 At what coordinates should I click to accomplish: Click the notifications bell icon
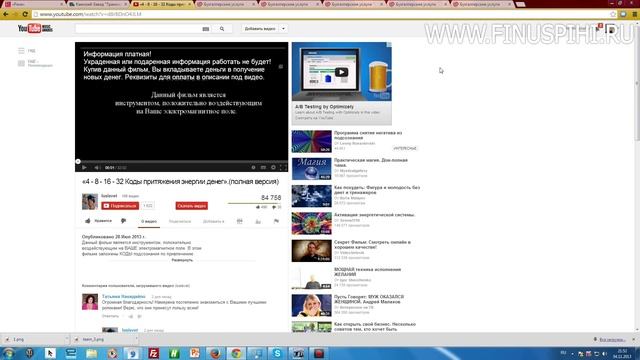tap(598, 28)
